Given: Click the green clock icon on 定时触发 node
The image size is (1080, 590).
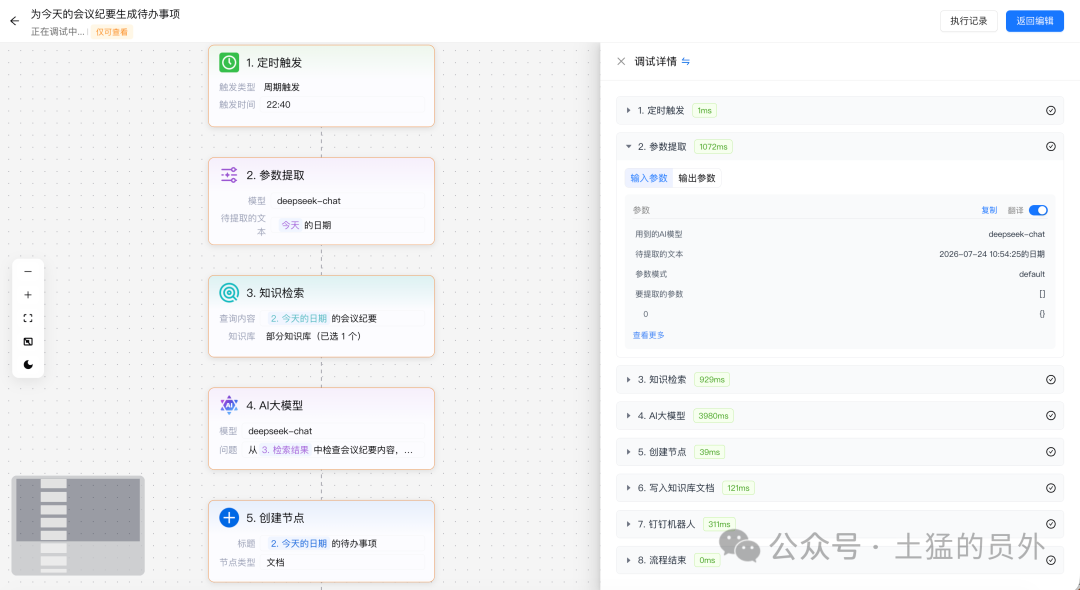Looking at the screenshot, I should pos(229,63).
